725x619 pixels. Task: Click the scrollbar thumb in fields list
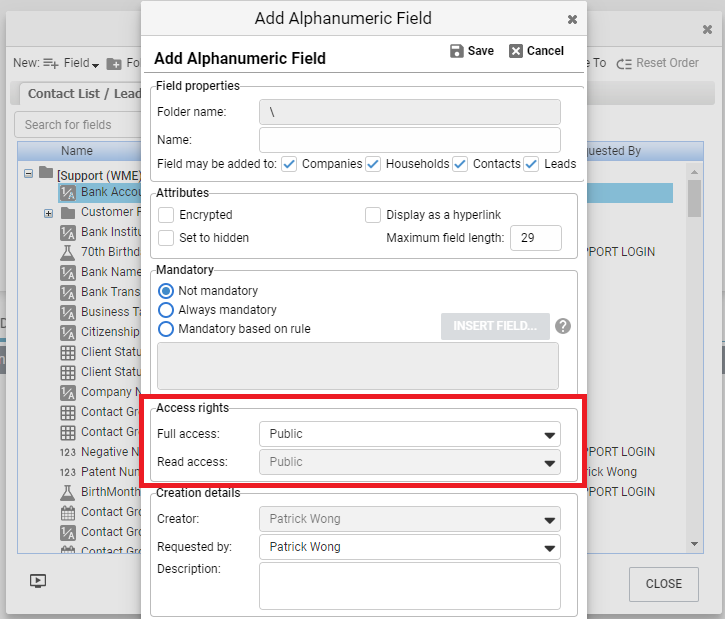tap(694, 198)
